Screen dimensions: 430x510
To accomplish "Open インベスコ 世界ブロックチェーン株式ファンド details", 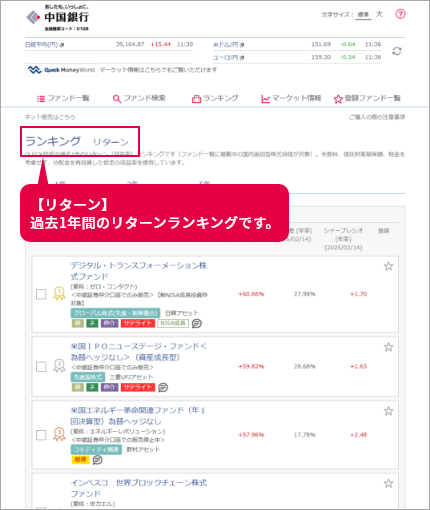I will pos(139,488).
